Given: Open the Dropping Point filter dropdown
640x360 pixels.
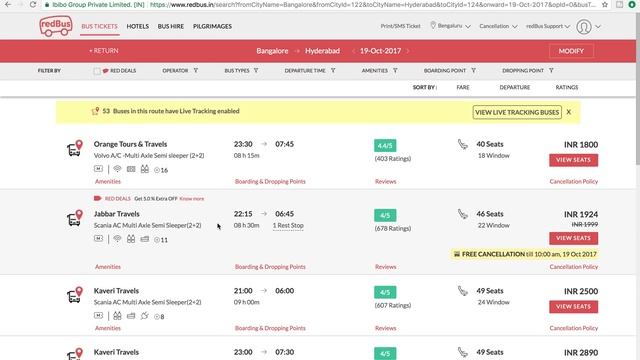Looking at the screenshot, I should click(528, 71).
